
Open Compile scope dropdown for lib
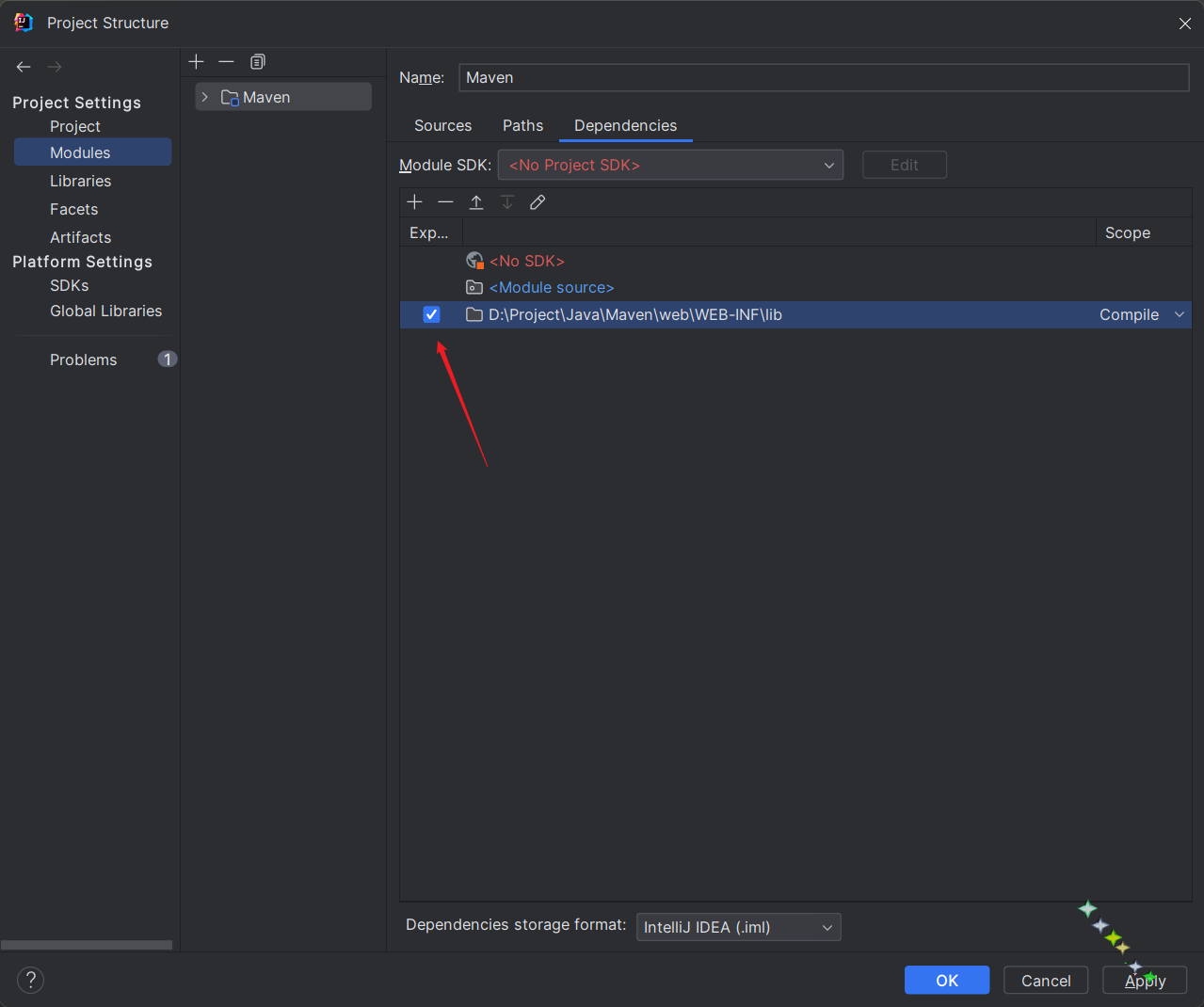click(x=1180, y=314)
